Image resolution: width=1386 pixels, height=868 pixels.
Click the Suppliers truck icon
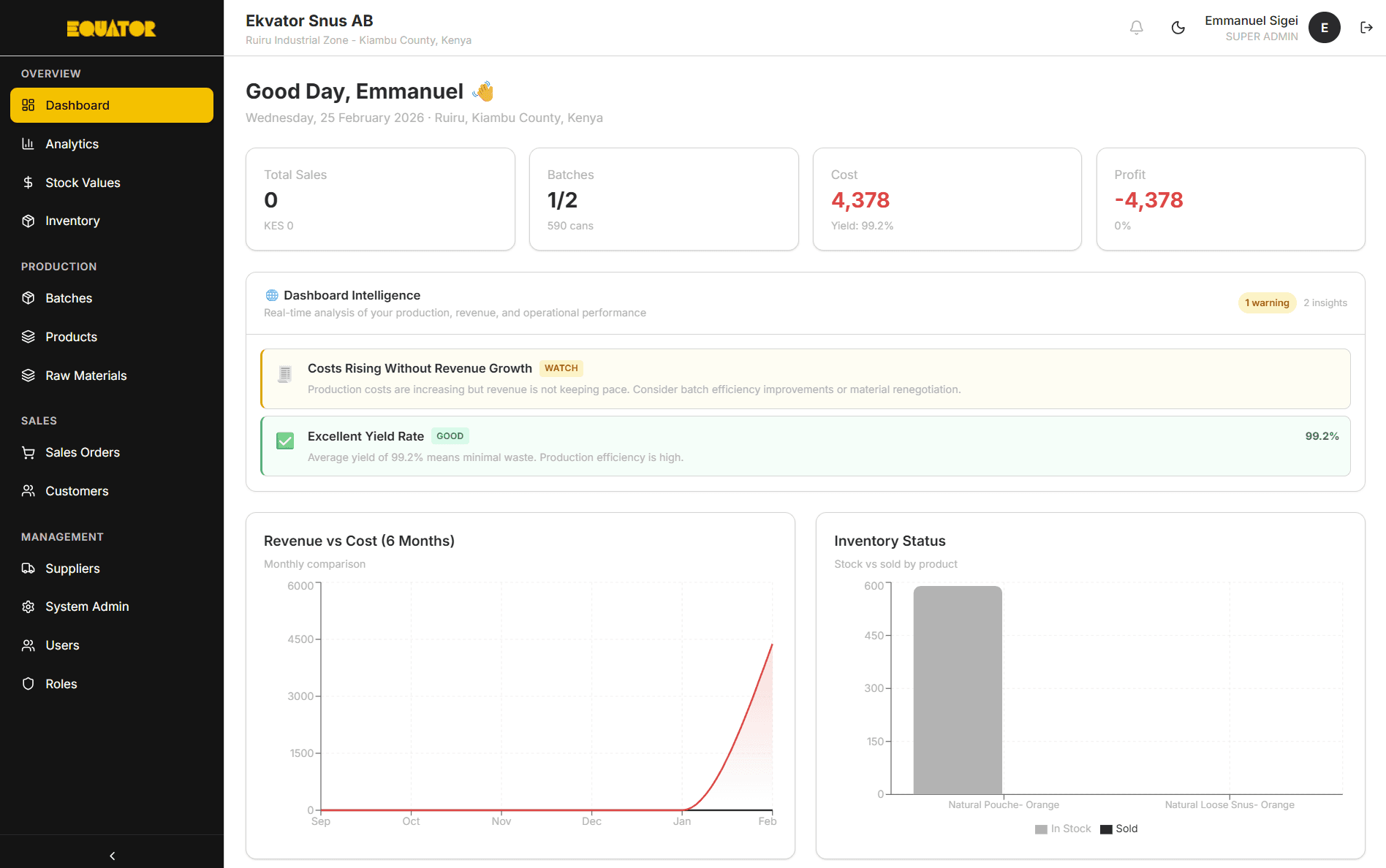[29, 568]
